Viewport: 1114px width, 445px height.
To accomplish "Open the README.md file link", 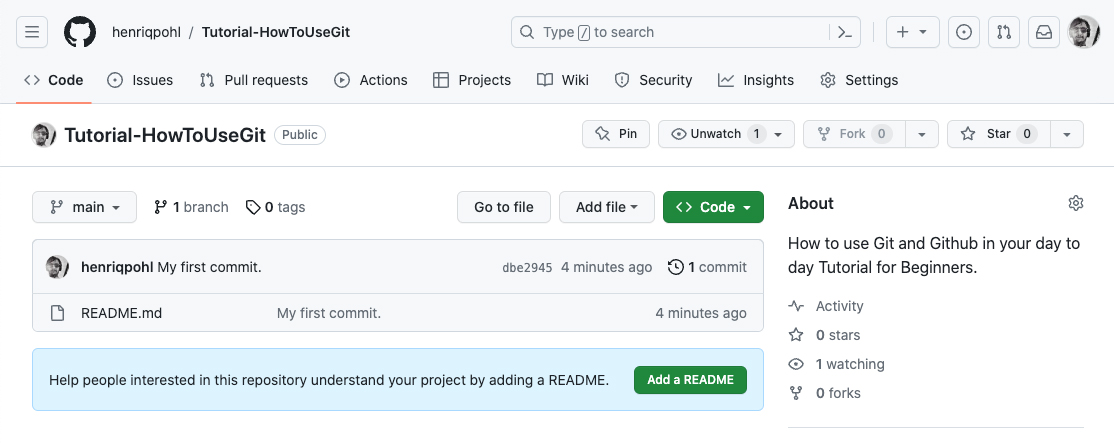I will coord(121,313).
